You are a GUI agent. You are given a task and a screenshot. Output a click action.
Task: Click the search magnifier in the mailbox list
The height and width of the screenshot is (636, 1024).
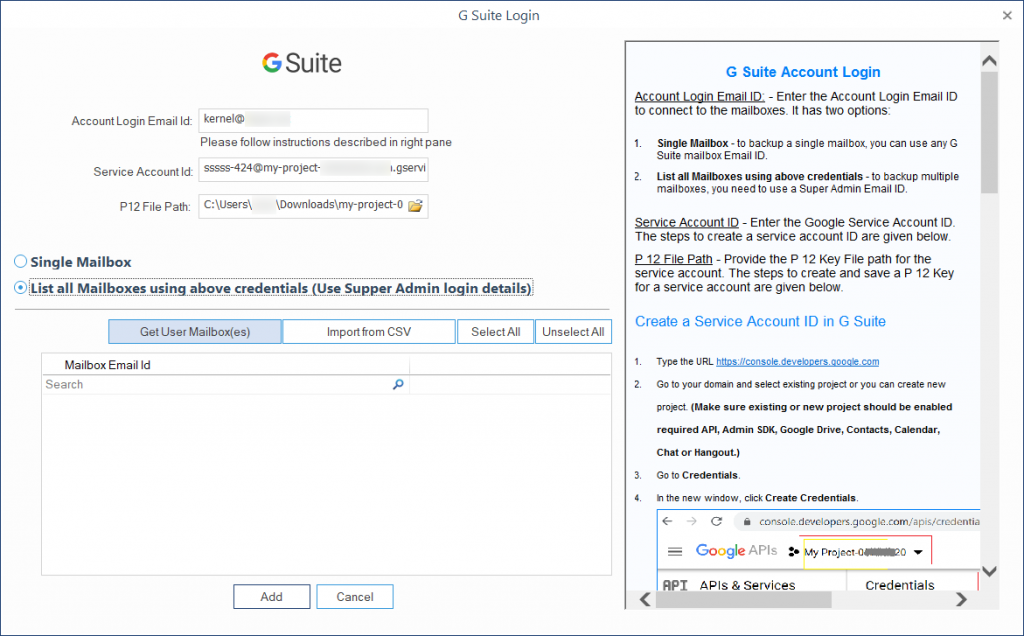[x=399, y=384]
